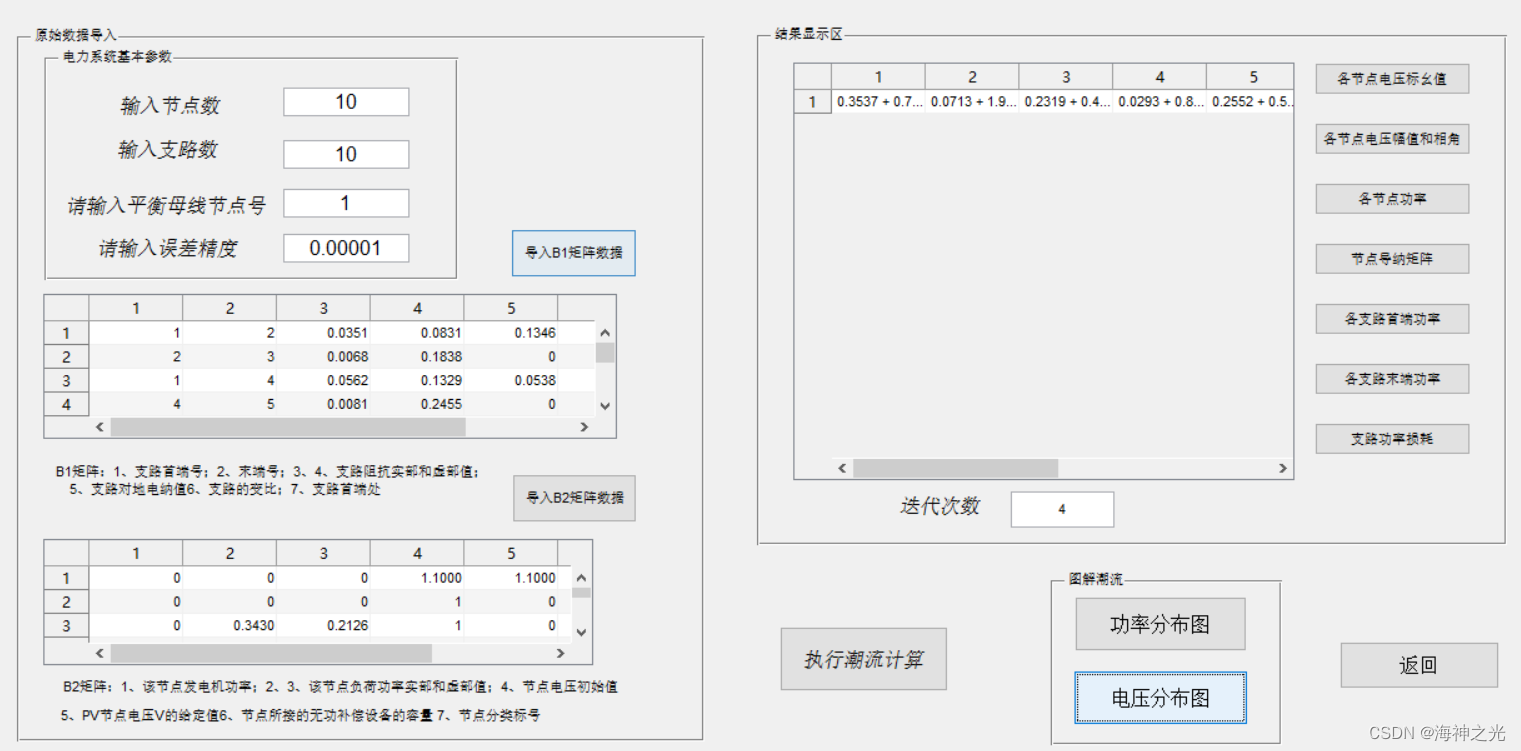Viewport: 1521px width, 751px height.
Task: Select B1 cell with value 0.0538
Action: (511, 381)
